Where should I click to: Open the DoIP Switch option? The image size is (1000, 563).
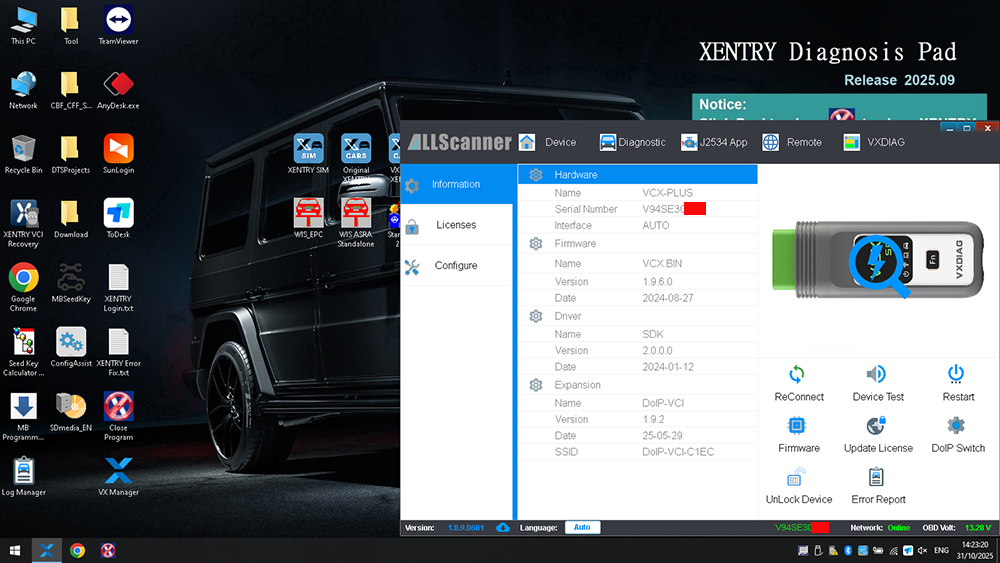pyautogui.click(x=957, y=426)
